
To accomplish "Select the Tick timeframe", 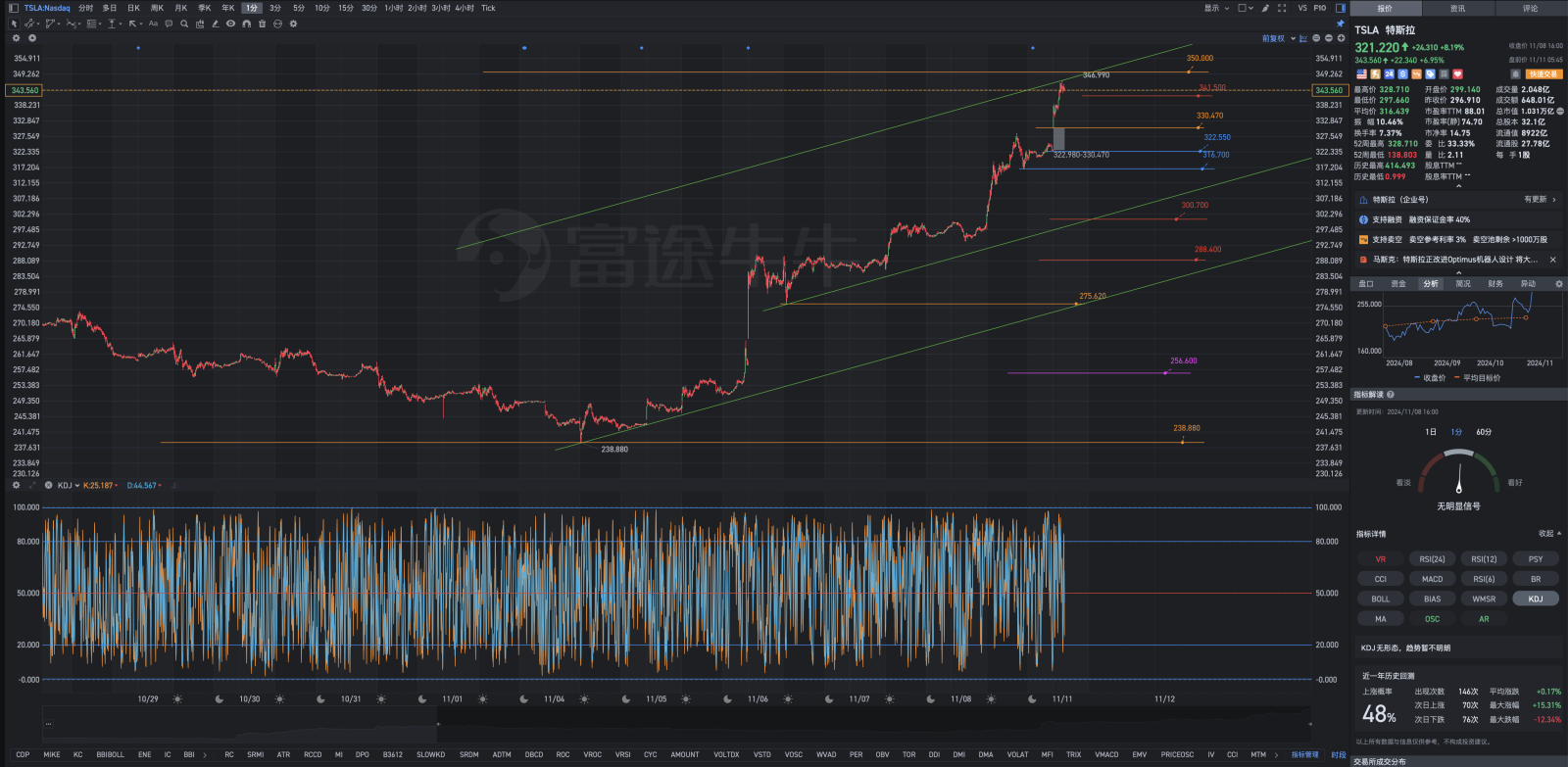I will click(488, 8).
